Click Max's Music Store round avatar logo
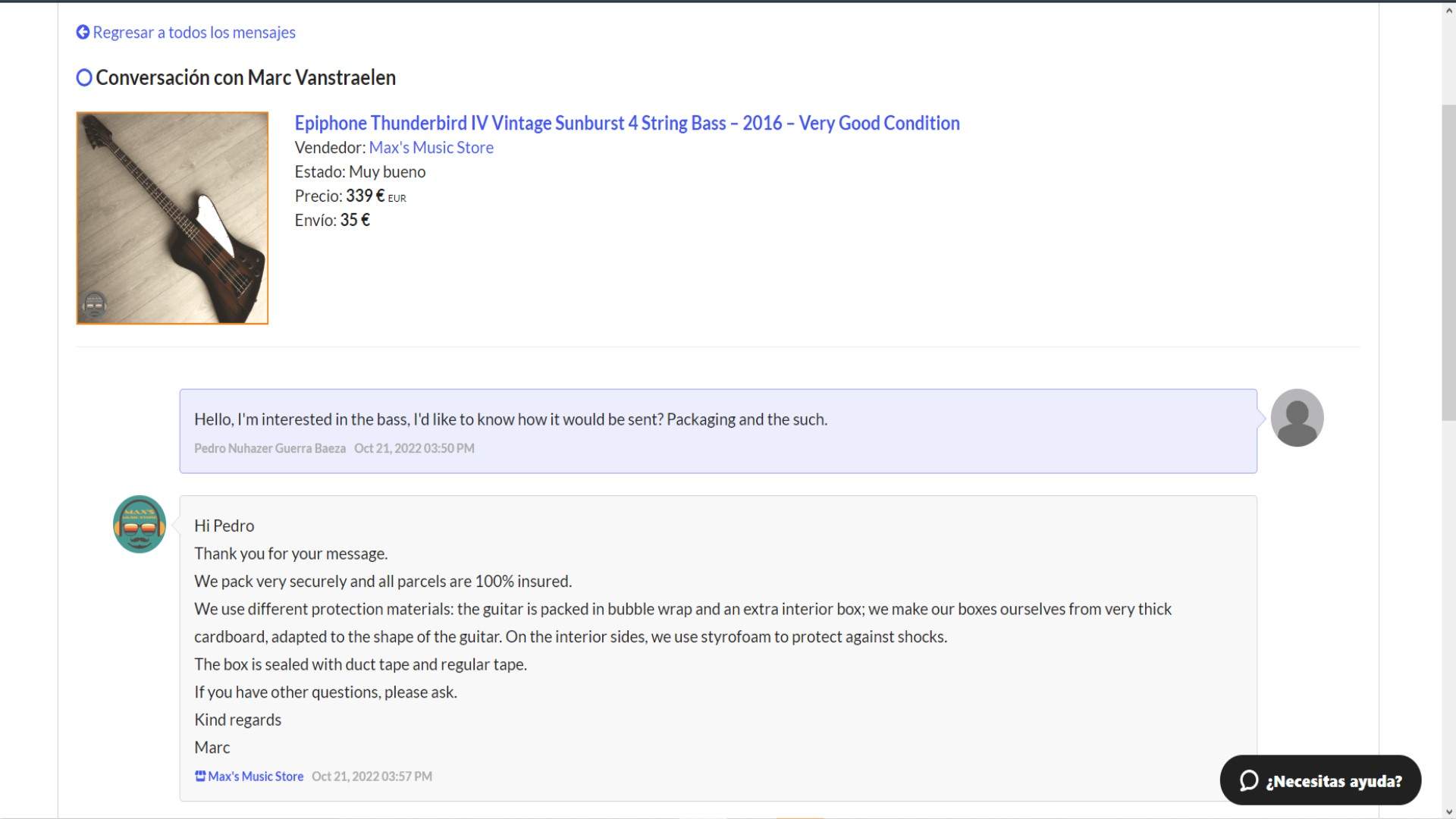 click(140, 524)
